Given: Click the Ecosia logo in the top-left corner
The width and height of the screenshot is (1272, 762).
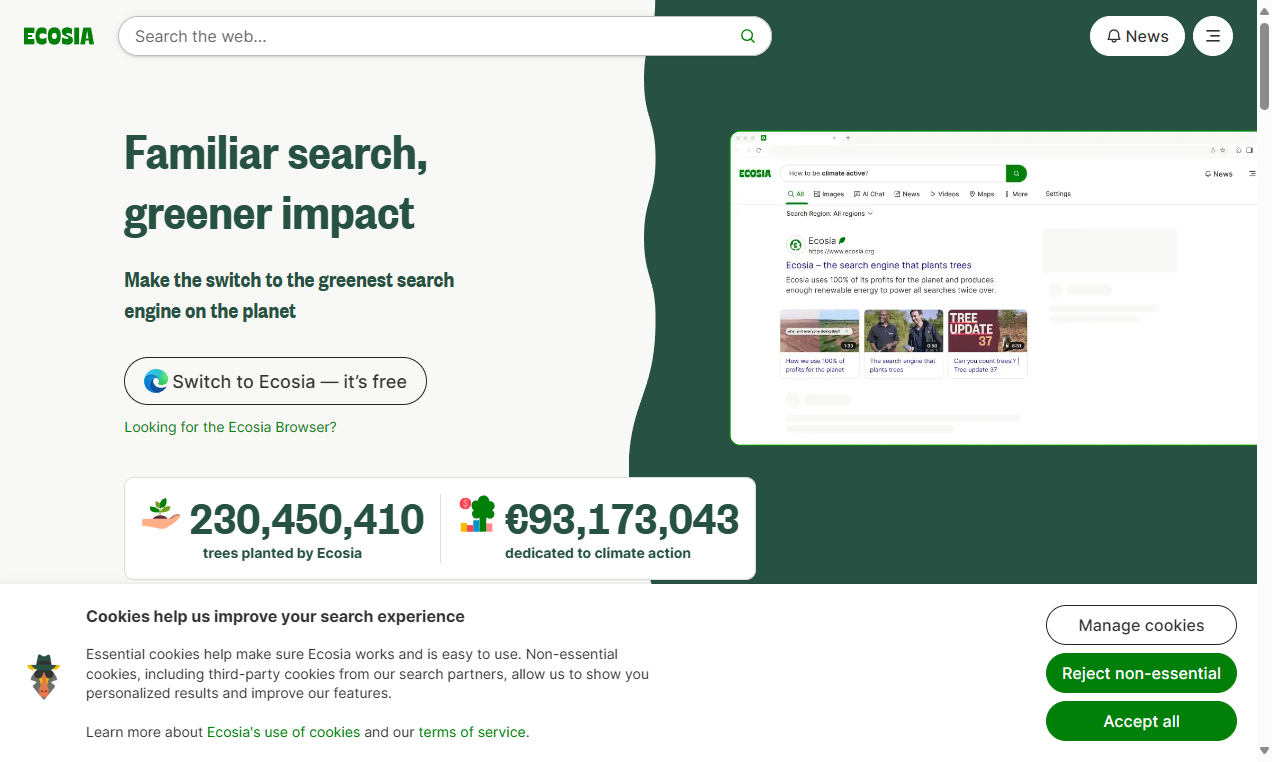Looking at the screenshot, I should pos(58,36).
